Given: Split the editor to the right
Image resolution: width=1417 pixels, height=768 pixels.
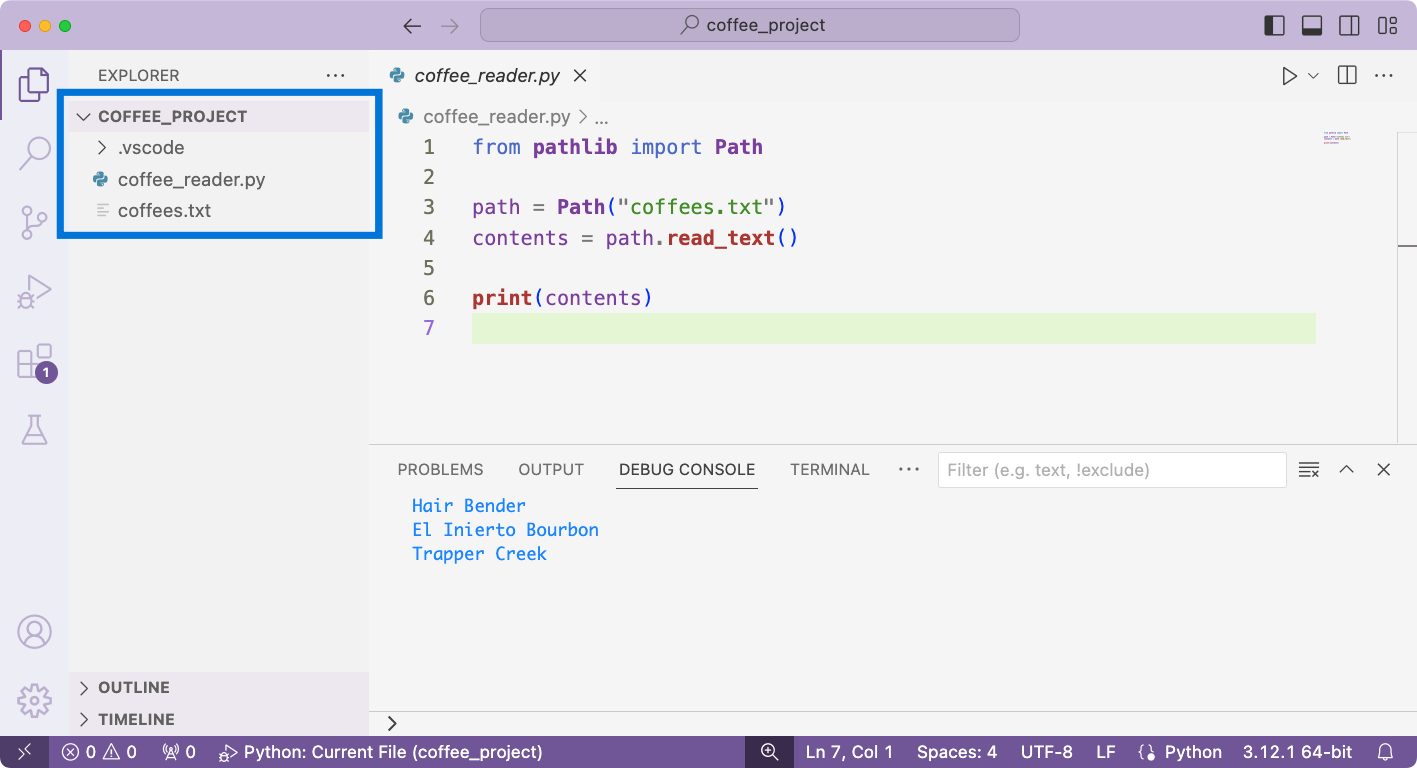Looking at the screenshot, I should coord(1346,75).
